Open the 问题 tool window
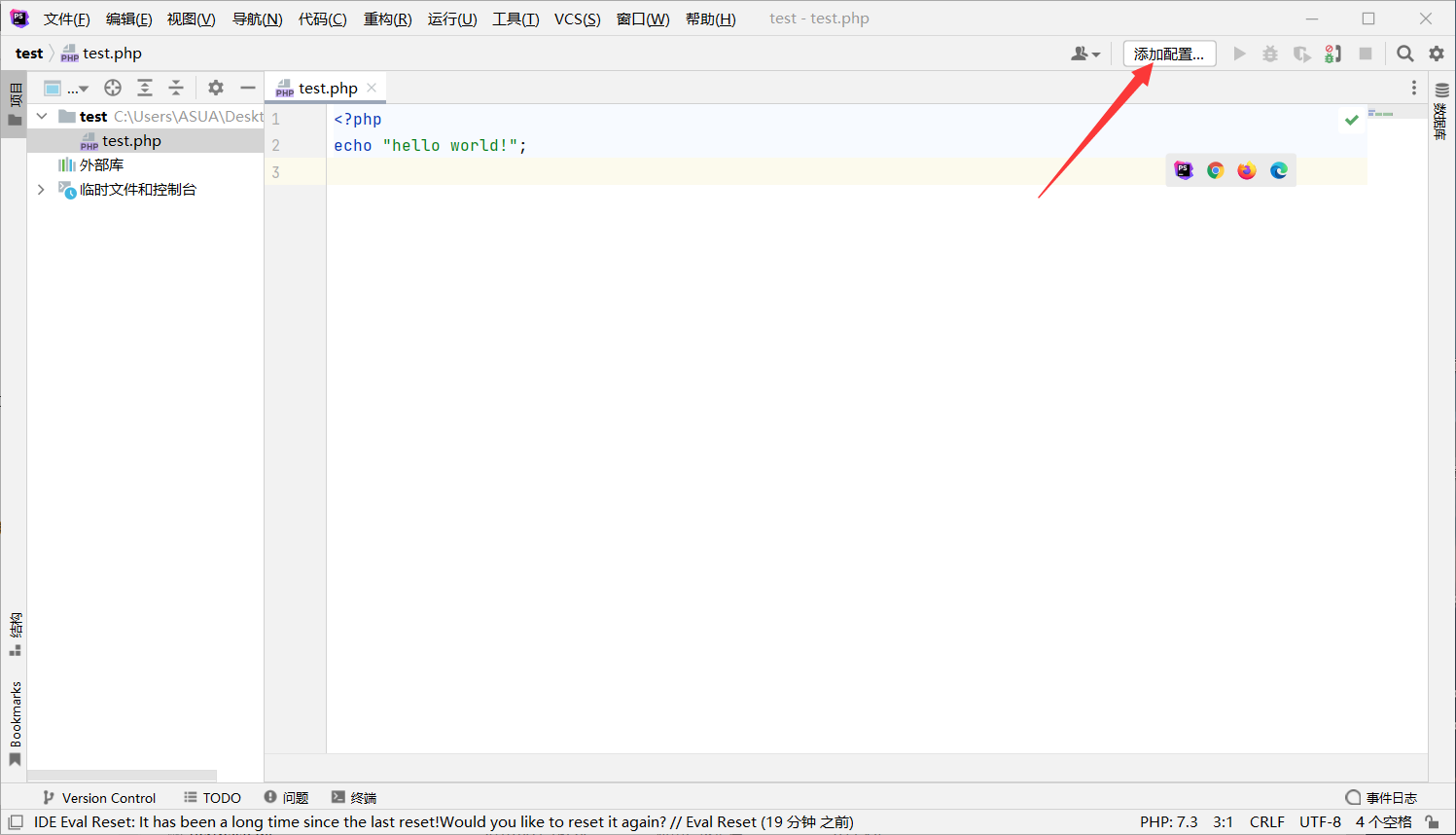Viewport: 1456px width, 835px height. point(286,797)
